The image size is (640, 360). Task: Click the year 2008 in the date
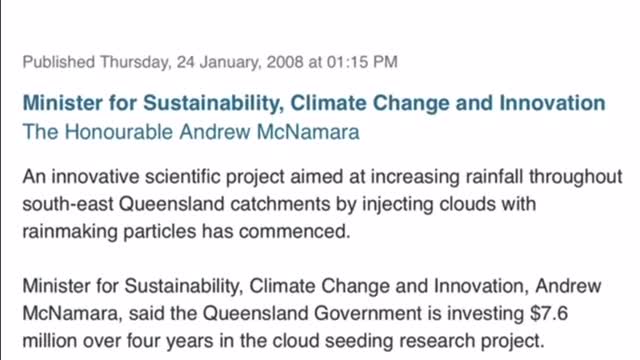coord(285,62)
